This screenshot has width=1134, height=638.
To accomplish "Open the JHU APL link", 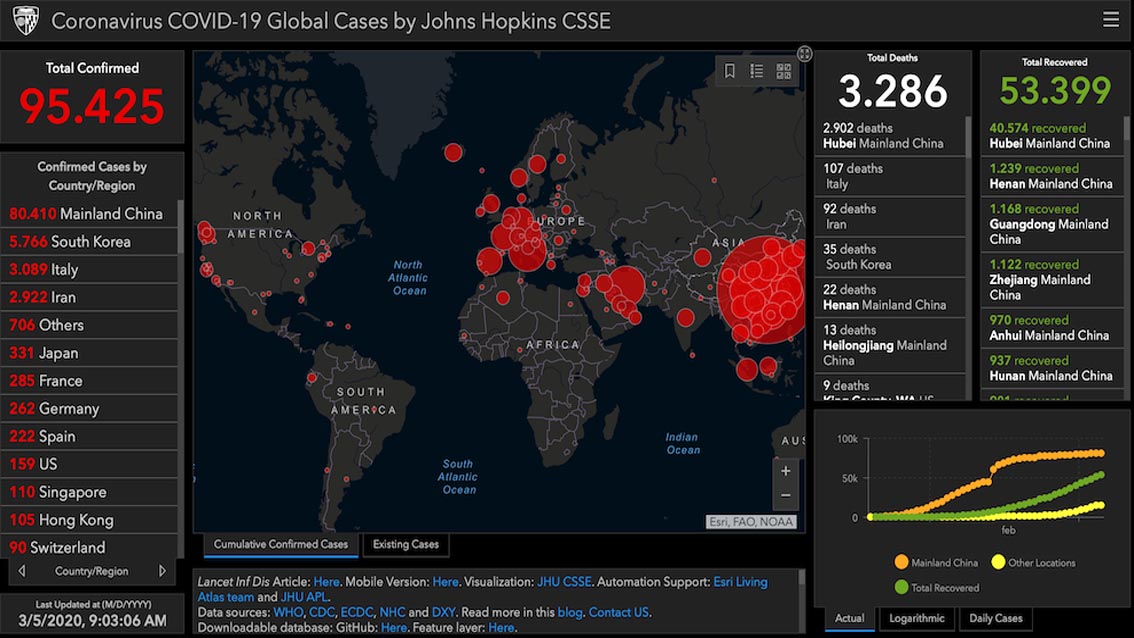I will click(x=304, y=597).
